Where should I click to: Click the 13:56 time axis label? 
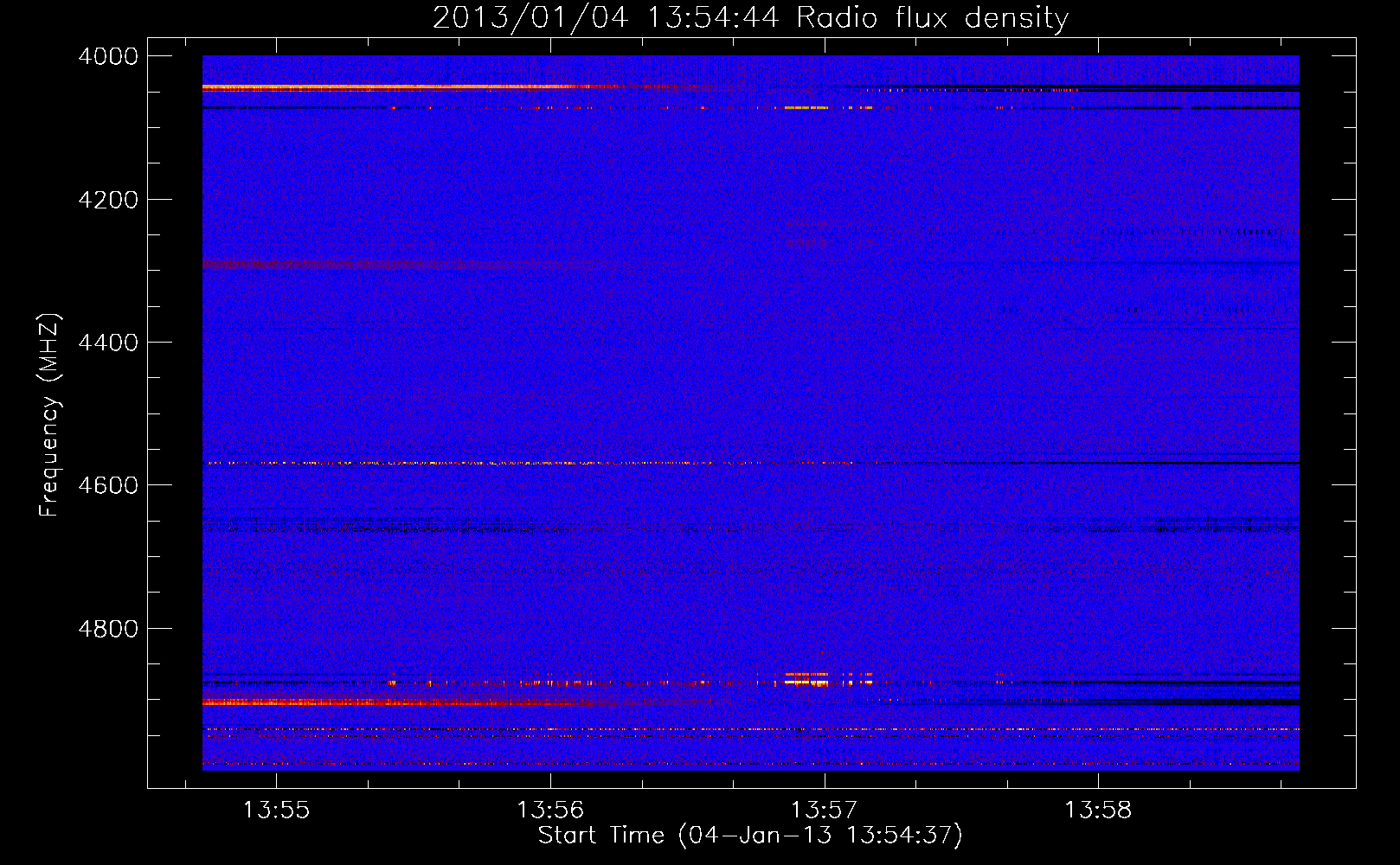pos(550,811)
